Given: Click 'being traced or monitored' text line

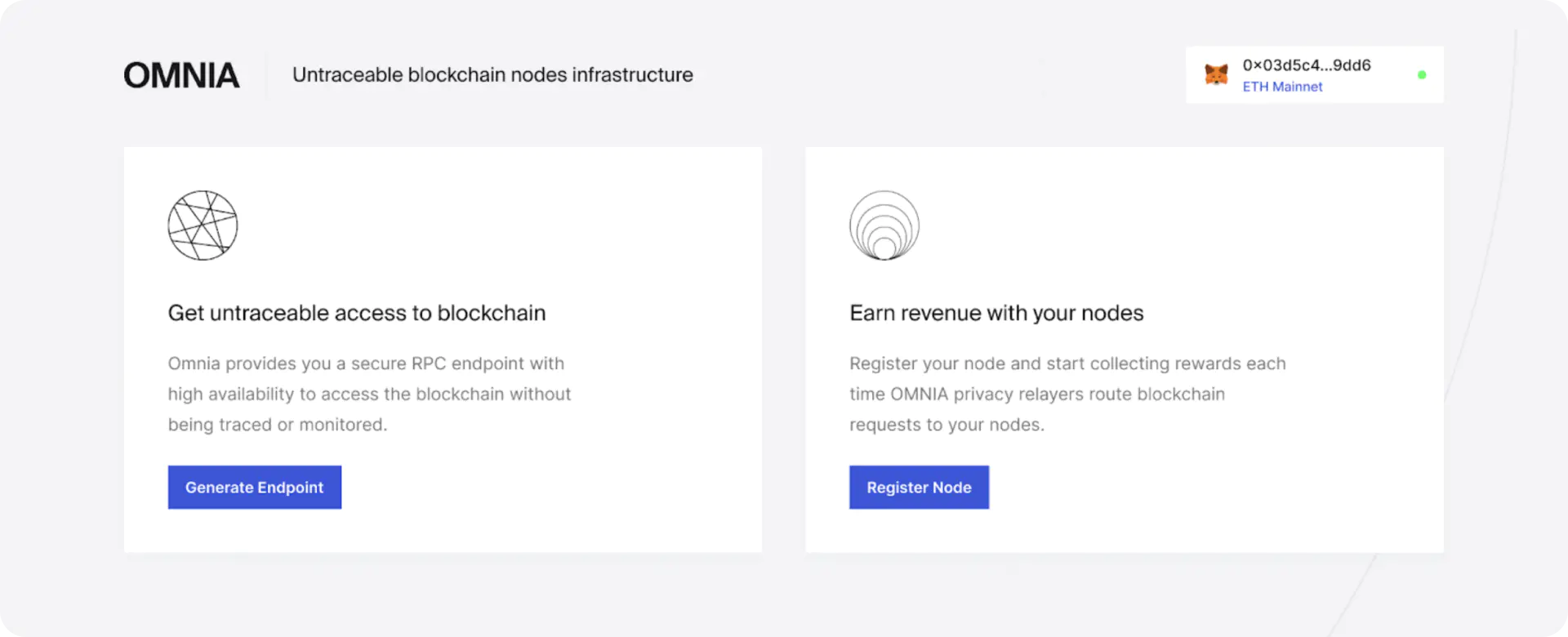Looking at the screenshot, I should coord(278,425).
